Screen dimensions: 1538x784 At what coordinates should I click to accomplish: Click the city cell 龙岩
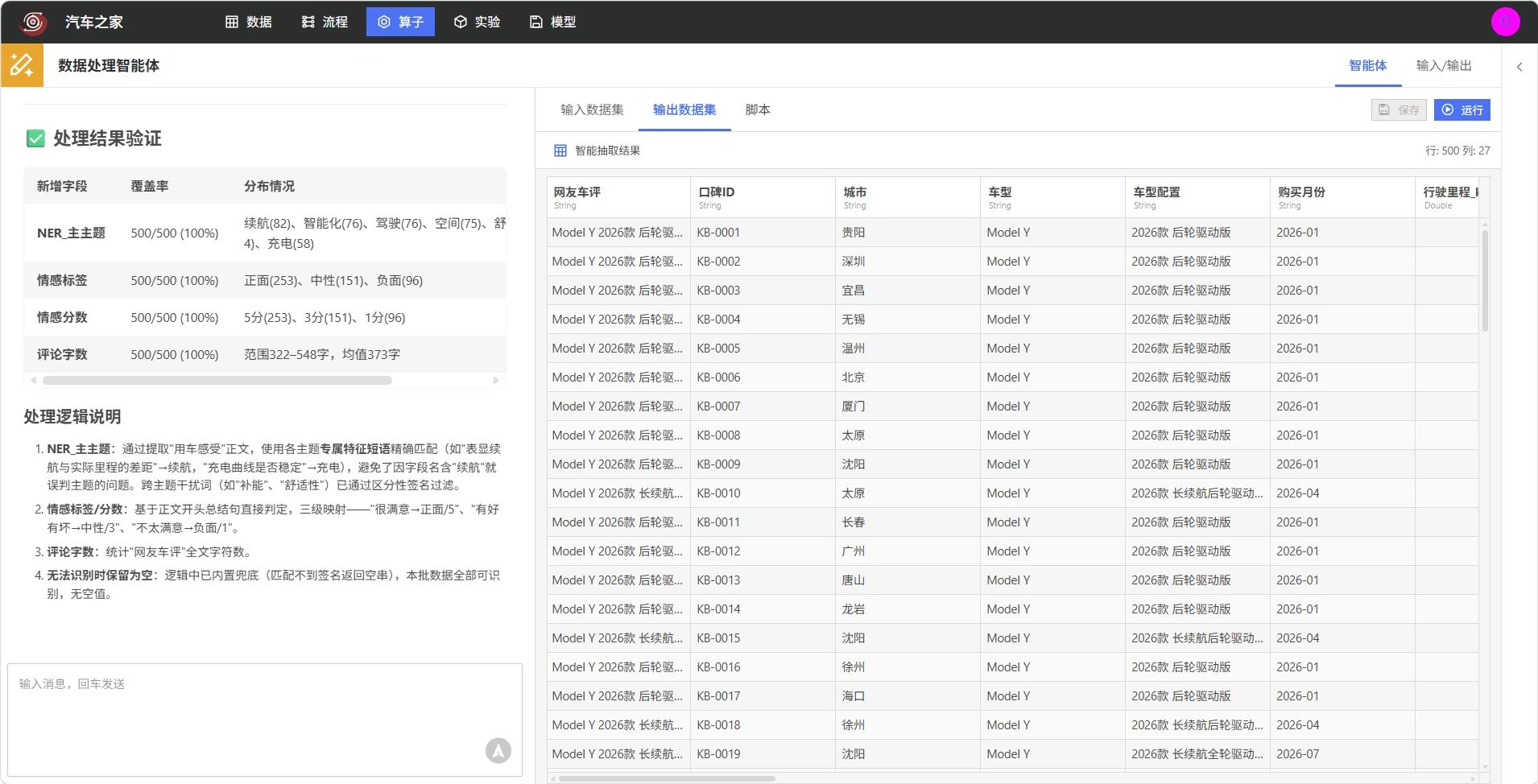908,609
